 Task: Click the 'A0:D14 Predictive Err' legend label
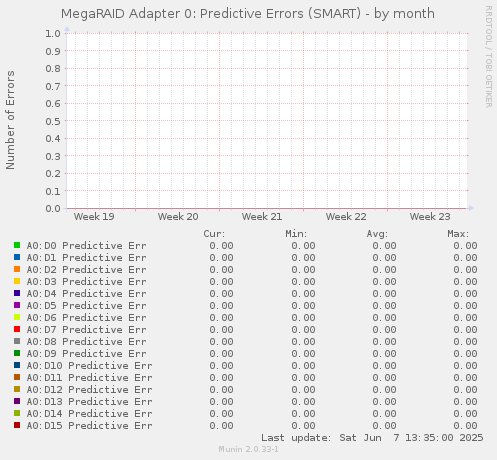tap(89, 414)
